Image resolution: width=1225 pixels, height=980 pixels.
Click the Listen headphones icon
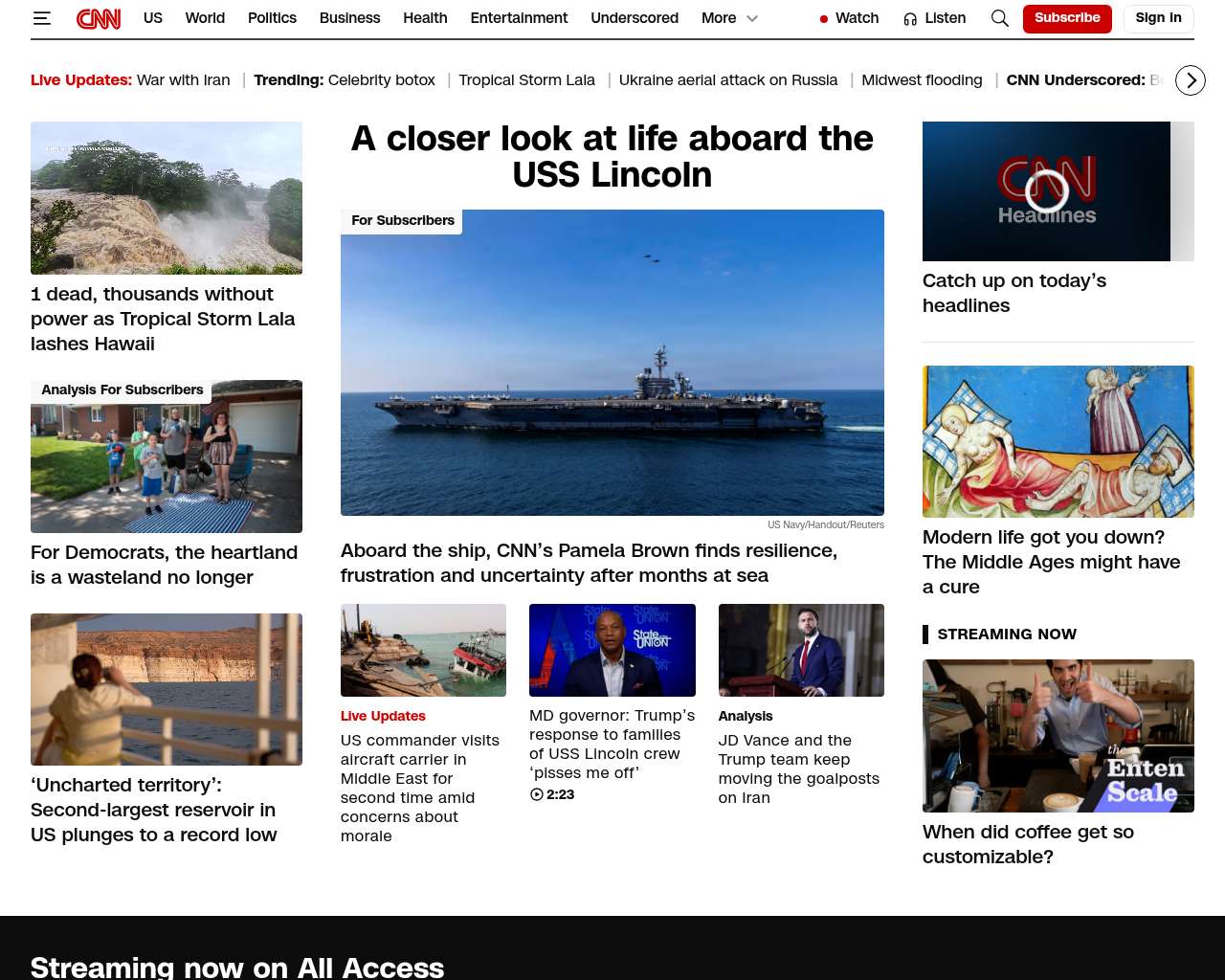(910, 19)
